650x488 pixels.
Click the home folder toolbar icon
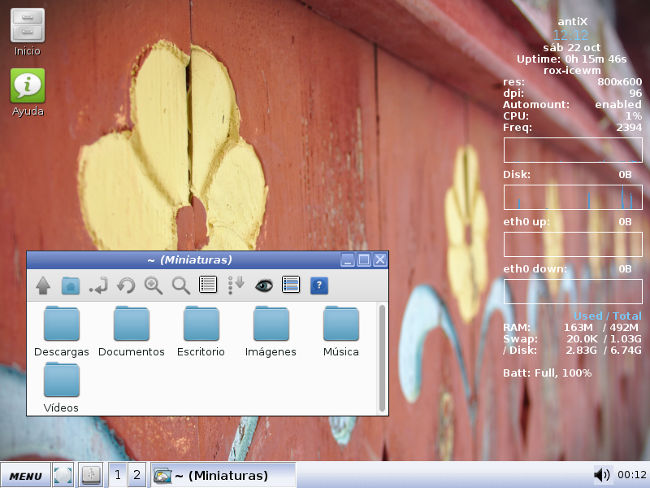[70, 286]
